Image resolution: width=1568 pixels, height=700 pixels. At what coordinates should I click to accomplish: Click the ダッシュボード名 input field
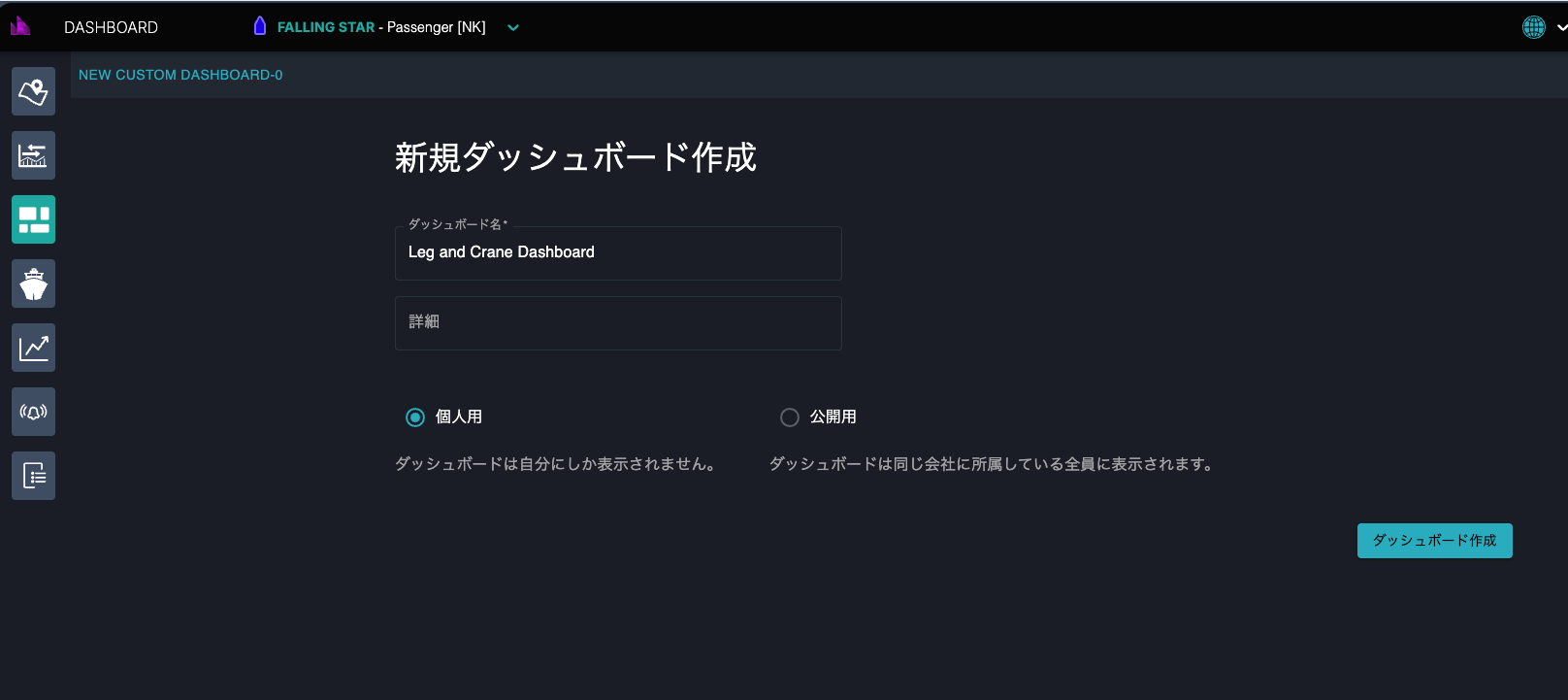[618, 253]
